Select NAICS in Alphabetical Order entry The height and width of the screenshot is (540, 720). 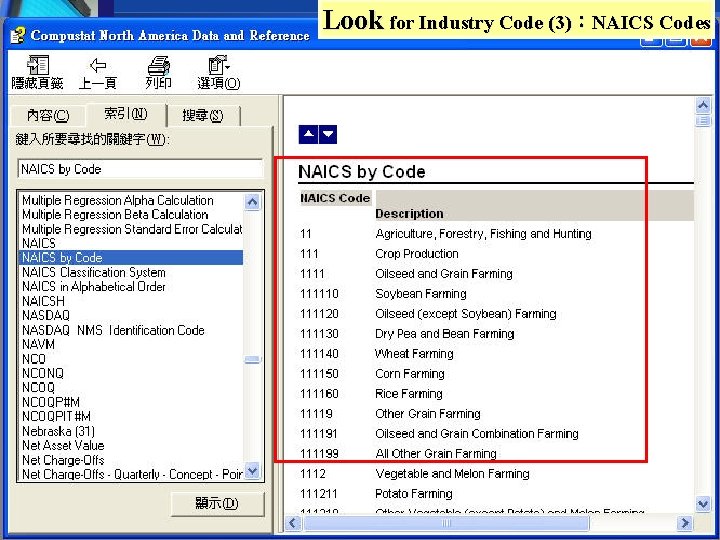(94, 287)
